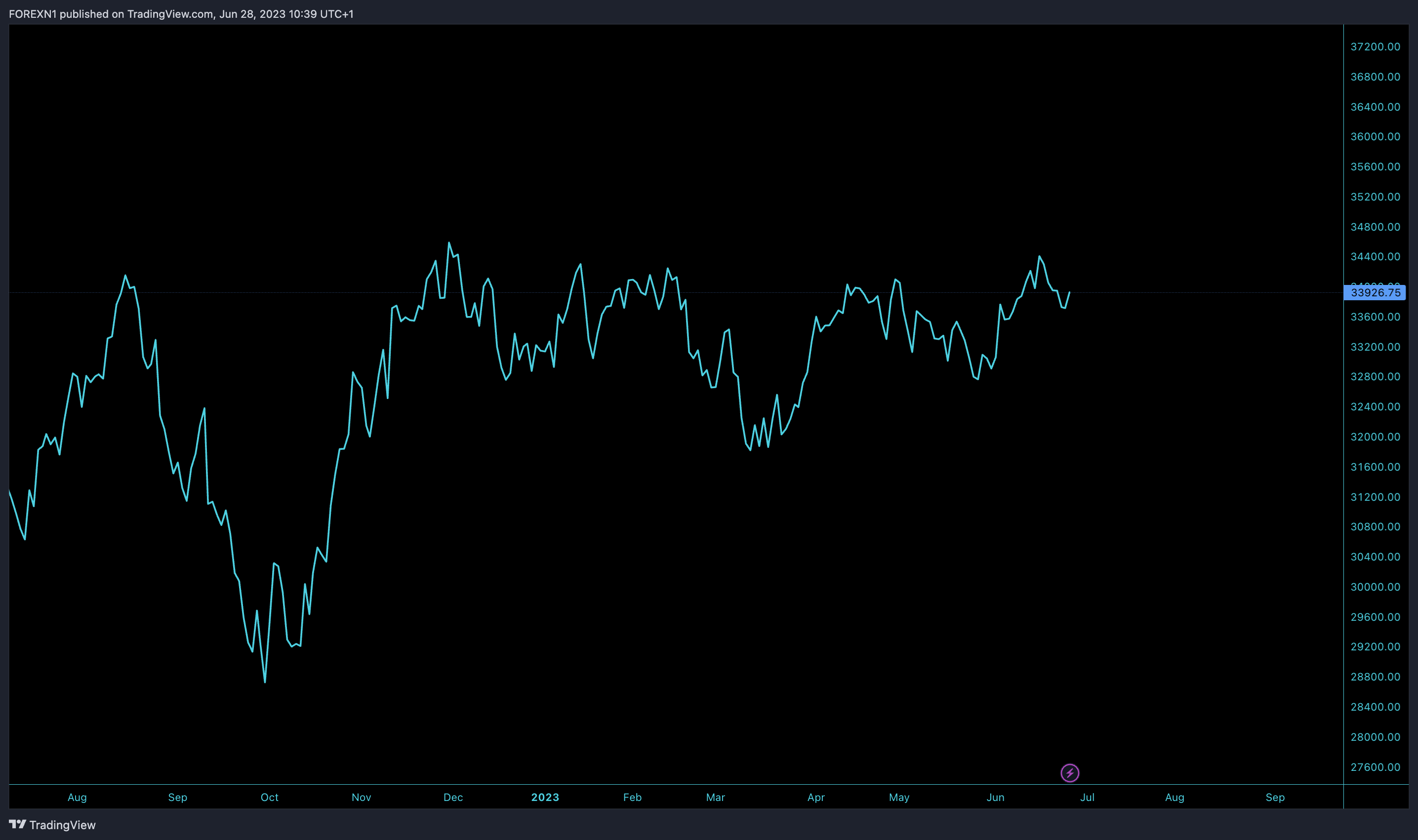Viewport: 1418px width, 840px height.
Task: Click the 31600.00 price axis label
Action: (x=1375, y=467)
